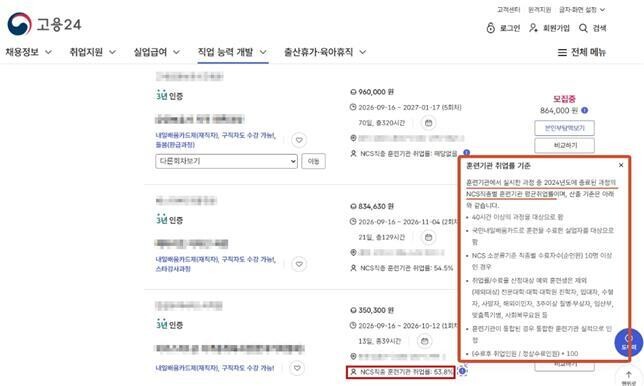The width and height of the screenshot is (644, 386).
Task: Expand the 실업급여 menu
Action: 156,52
